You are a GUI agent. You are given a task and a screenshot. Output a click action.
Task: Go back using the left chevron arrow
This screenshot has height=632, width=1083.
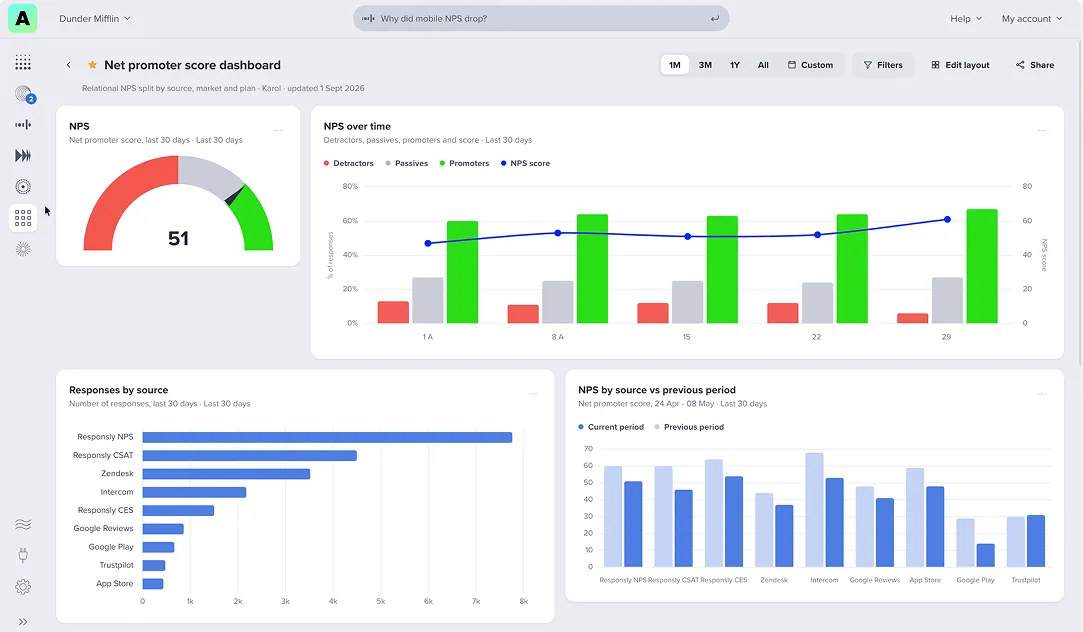(x=68, y=65)
